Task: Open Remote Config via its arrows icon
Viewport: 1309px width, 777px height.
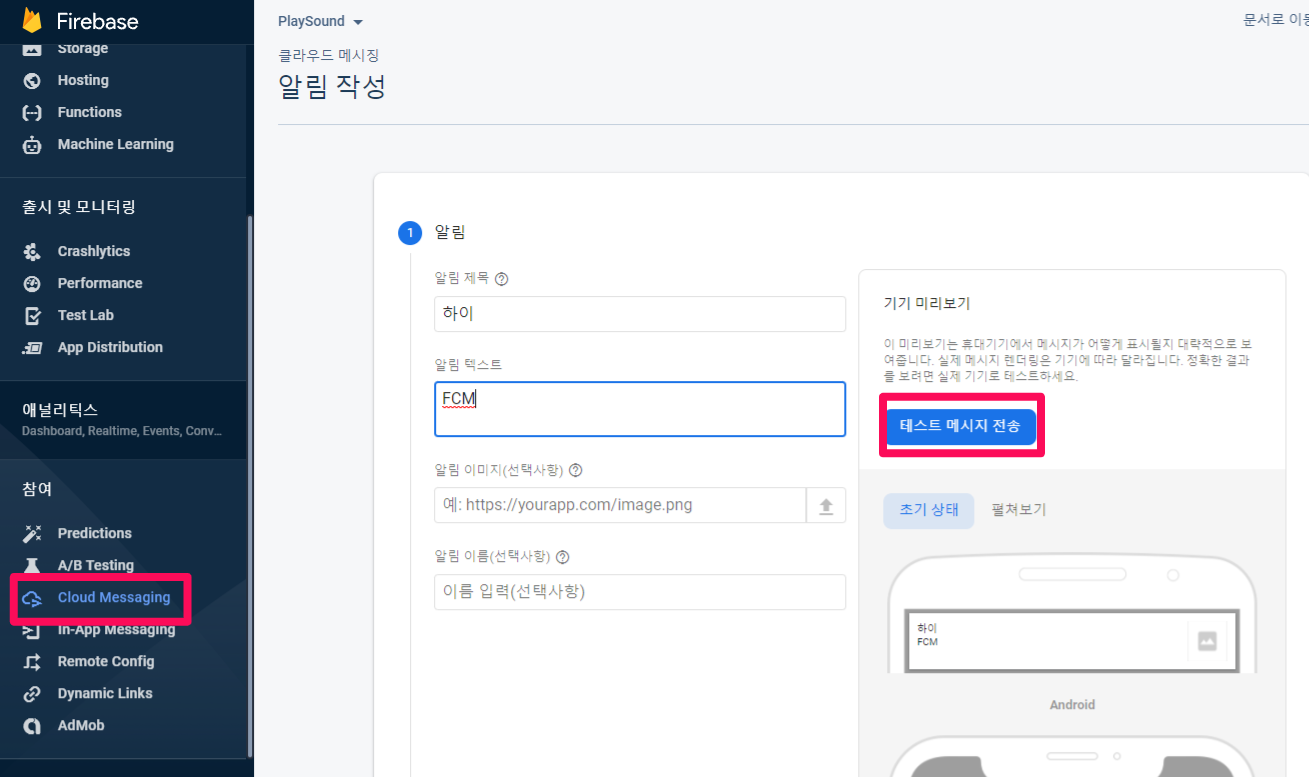Action: [32, 661]
